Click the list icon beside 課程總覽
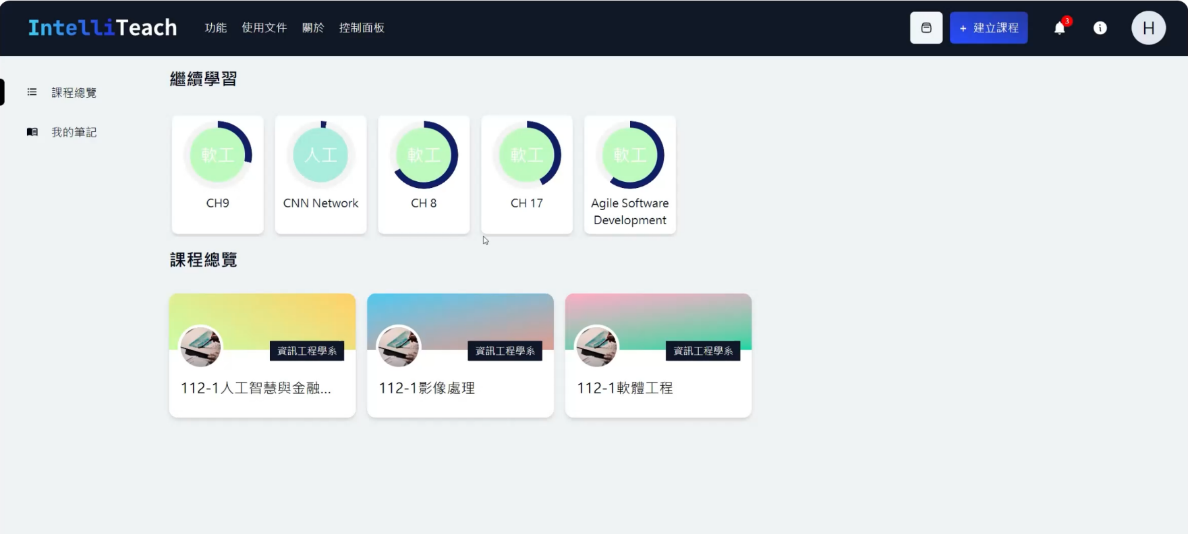This screenshot has height=534, width=1188. tap(32, 92)
